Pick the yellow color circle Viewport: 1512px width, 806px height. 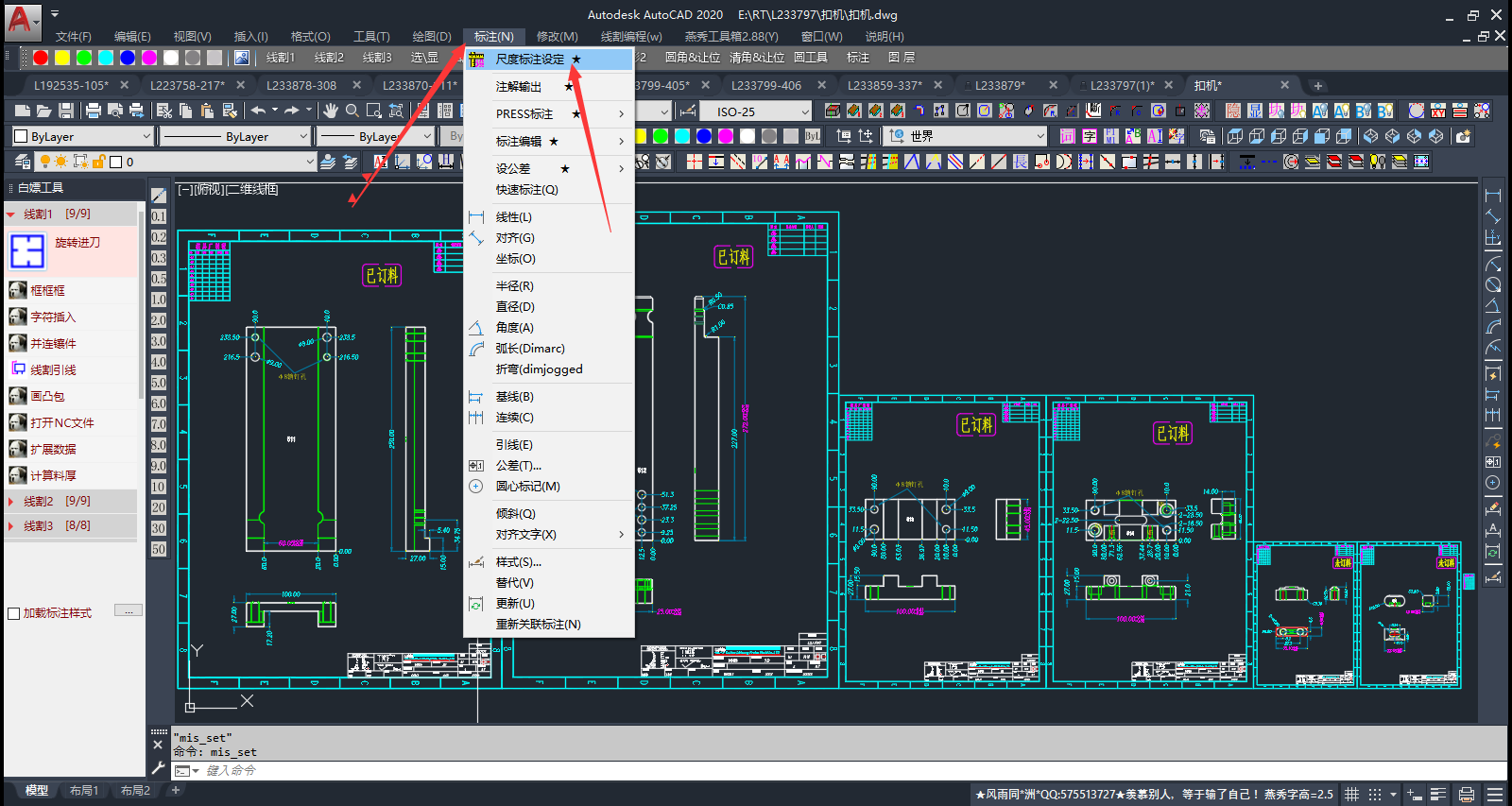(x=62, y=58)
